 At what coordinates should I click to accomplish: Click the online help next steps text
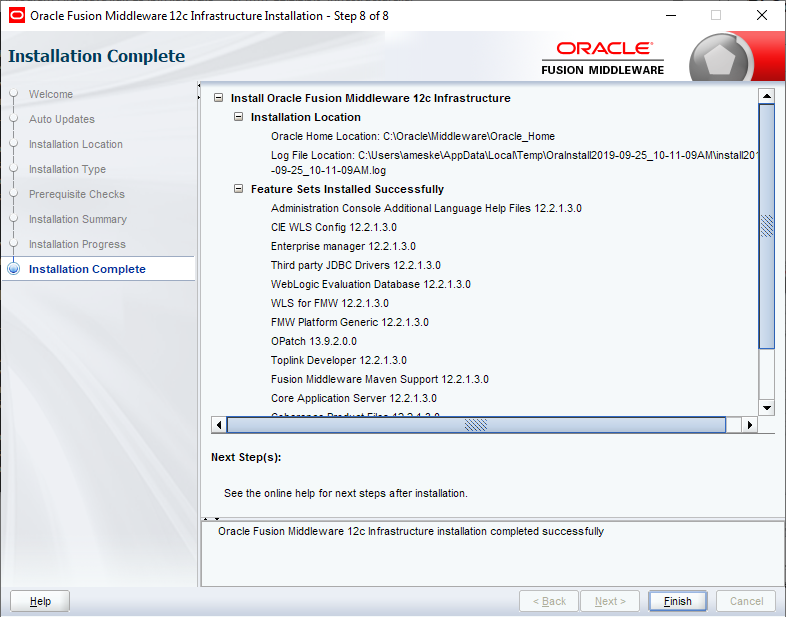(x=345, y=493)
